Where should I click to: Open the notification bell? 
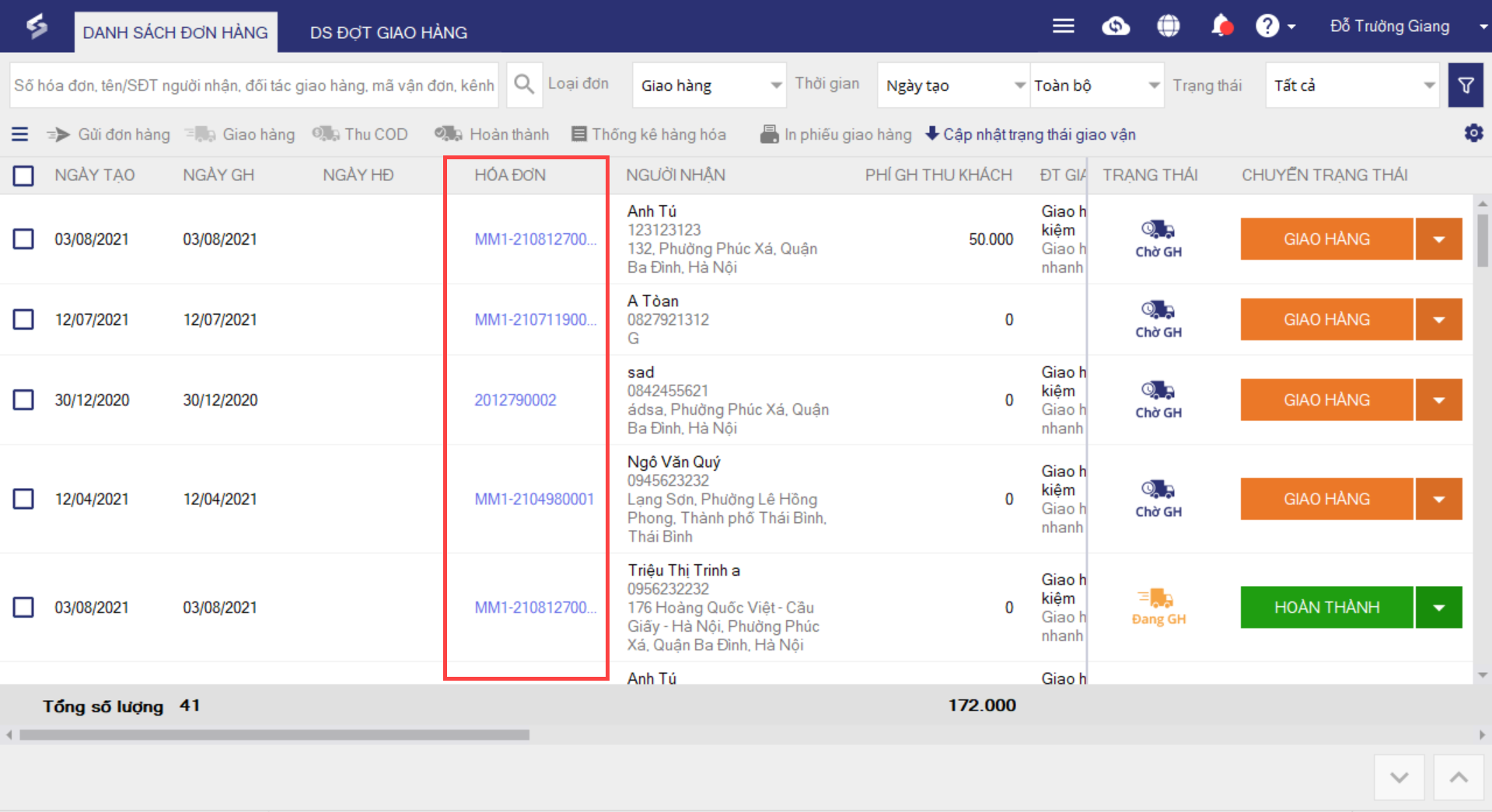1221,26
